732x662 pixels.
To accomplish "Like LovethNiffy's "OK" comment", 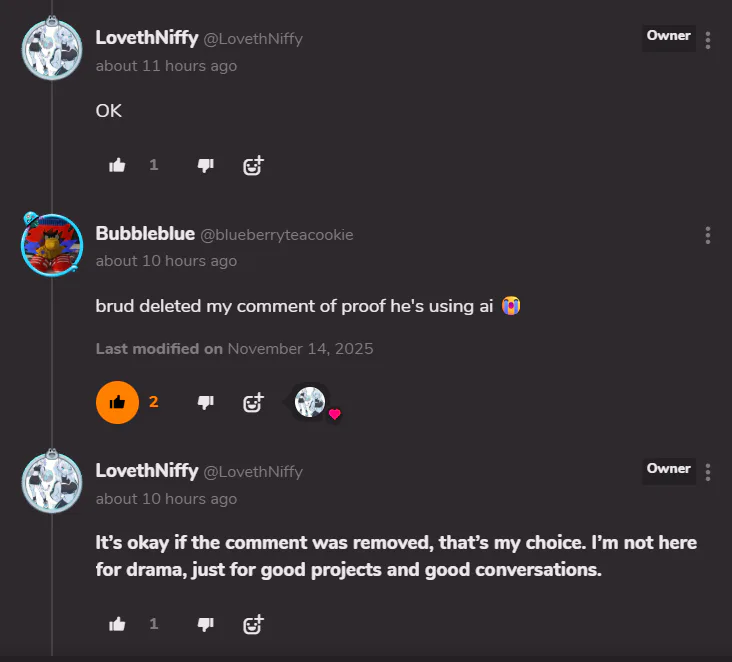I will 117,165.
